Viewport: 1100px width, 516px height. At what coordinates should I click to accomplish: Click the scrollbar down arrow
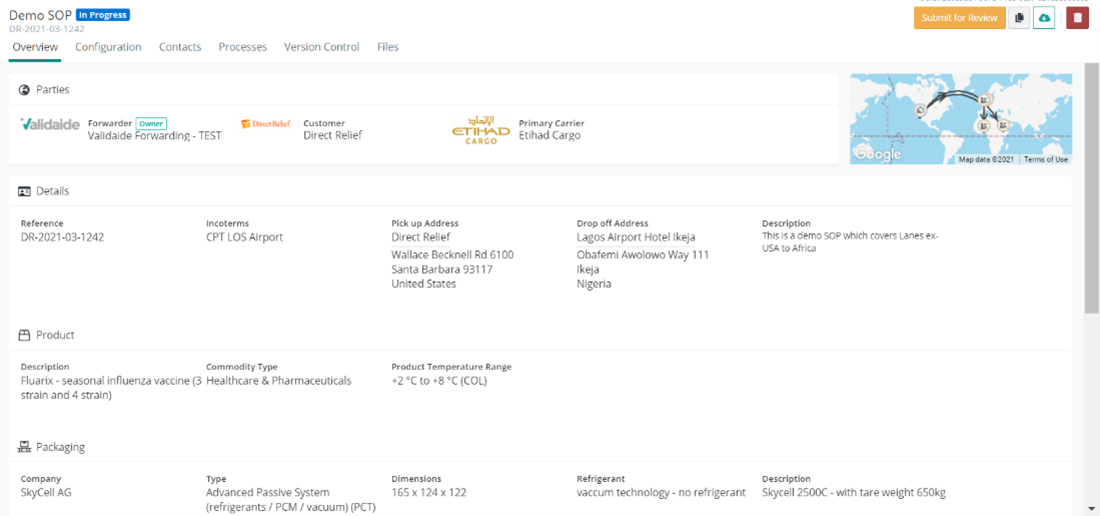[x=1092, y=509]
